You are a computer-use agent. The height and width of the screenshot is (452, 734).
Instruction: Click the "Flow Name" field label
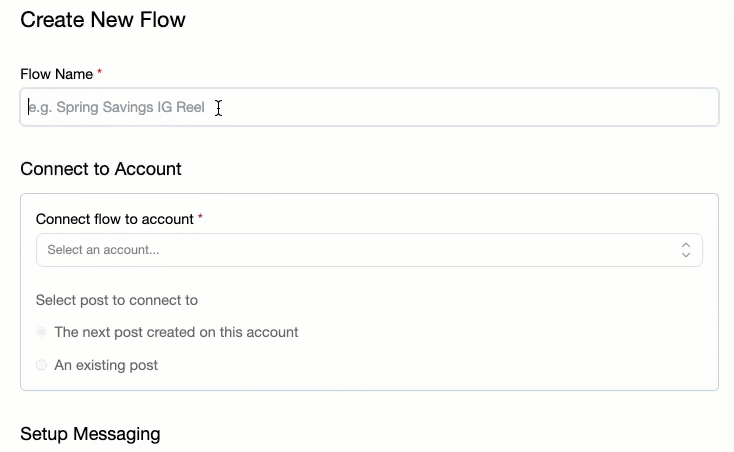(56, 74)
